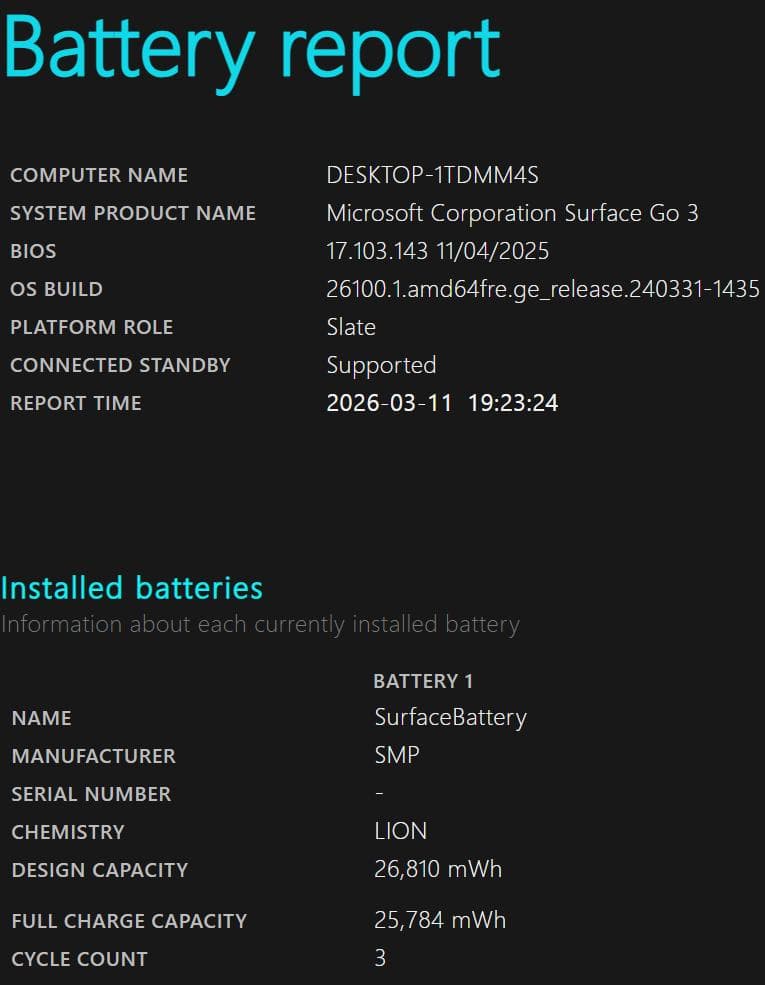The width and height of the screenshot is (765, 985).
Task: Click the CHEMISTRY row label
Action: coord(68,832)
